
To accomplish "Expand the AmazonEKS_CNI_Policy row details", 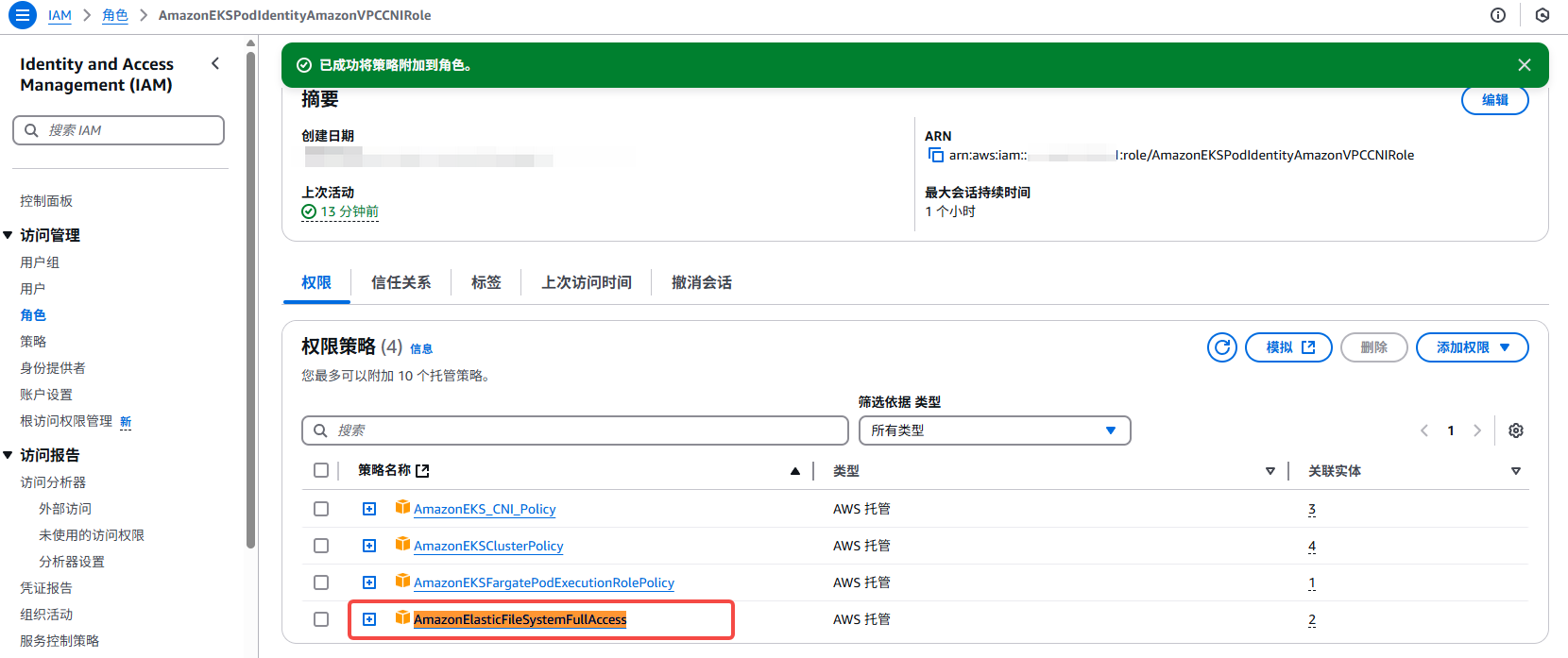I will [x=369, y=509].
